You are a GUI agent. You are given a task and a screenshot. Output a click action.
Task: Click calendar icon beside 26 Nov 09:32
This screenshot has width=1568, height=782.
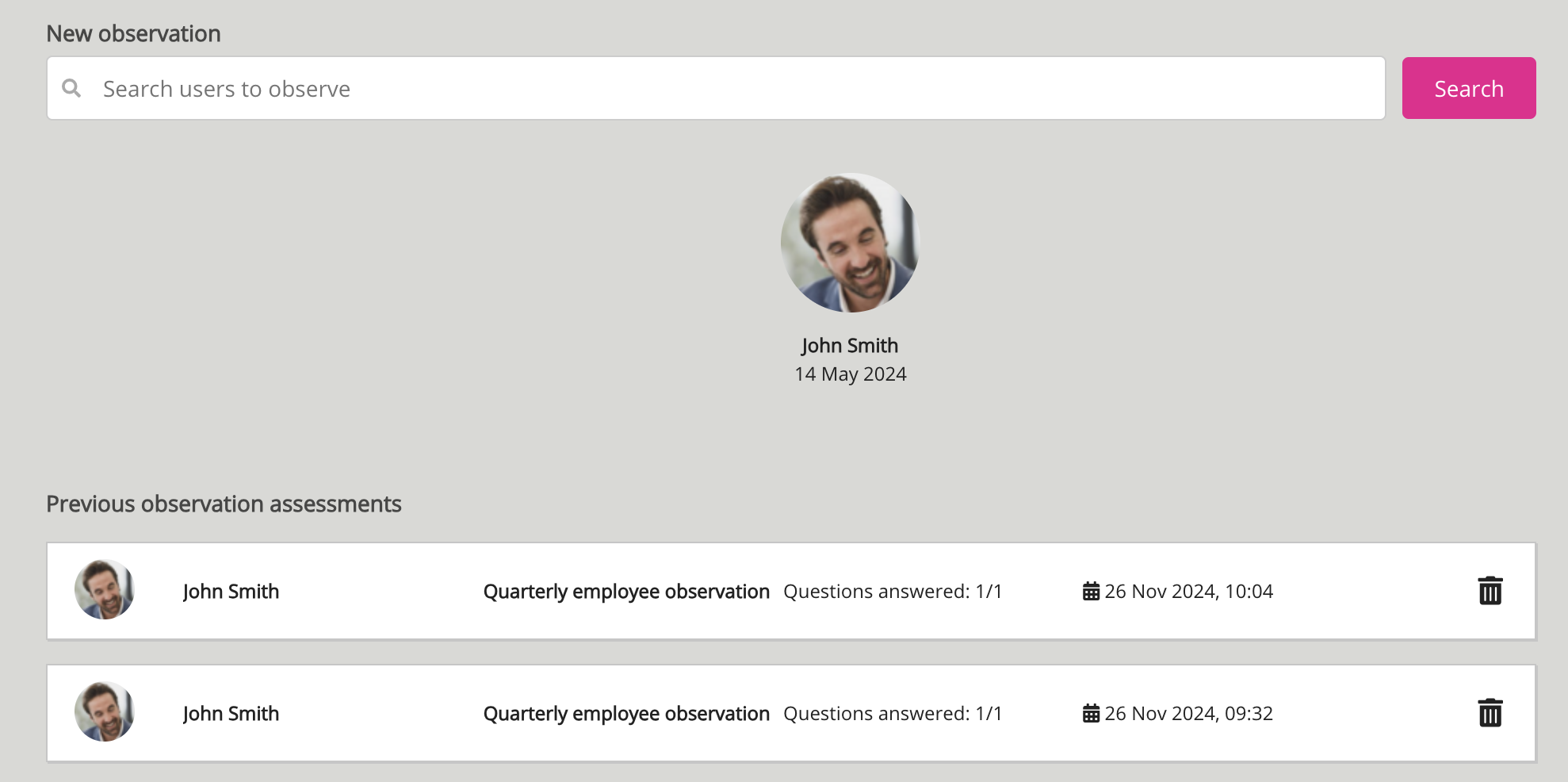(x=1091, y=714)
